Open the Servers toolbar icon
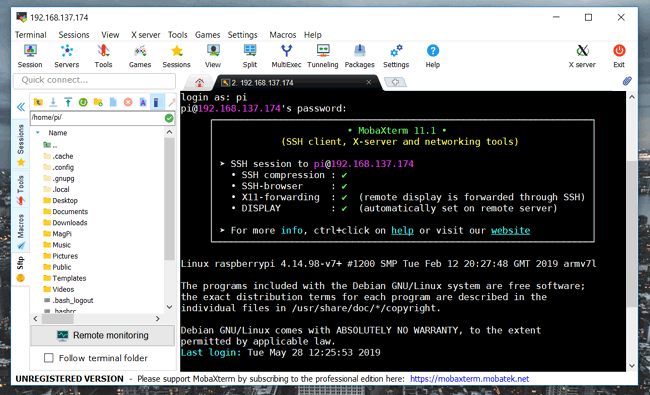Viewport: 650px width, 395px height. [67, 56]
